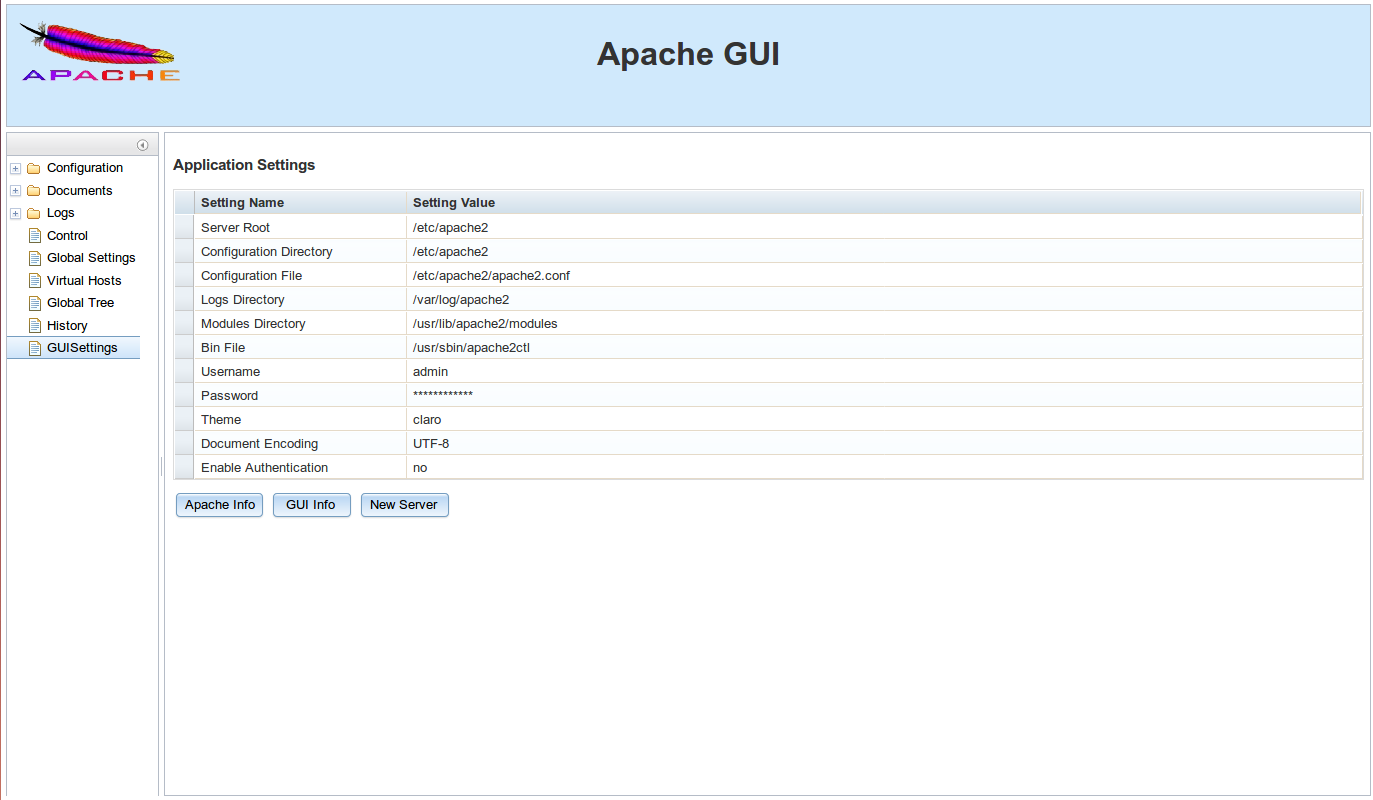Click the Document Encoding setting name

(259, 444)
